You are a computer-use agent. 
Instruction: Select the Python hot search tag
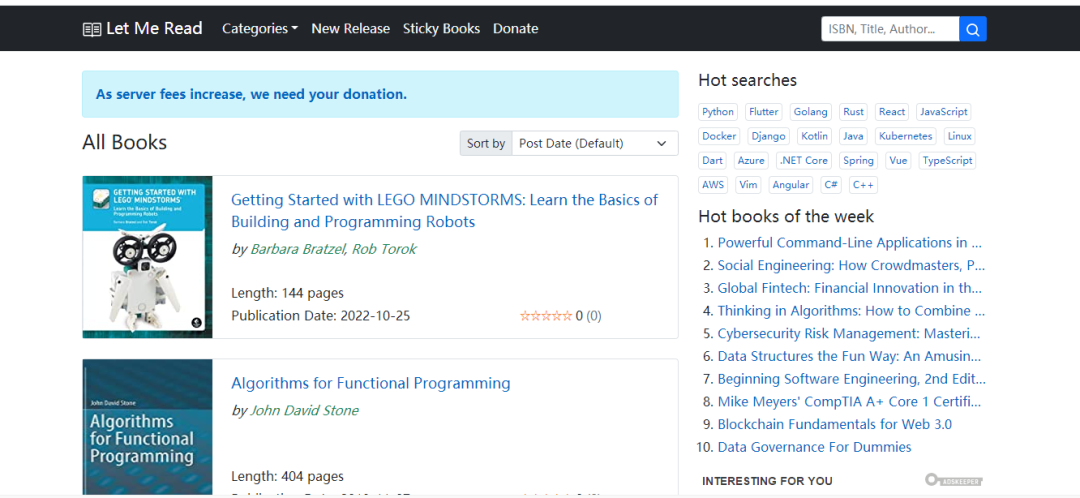click(718, 112)
